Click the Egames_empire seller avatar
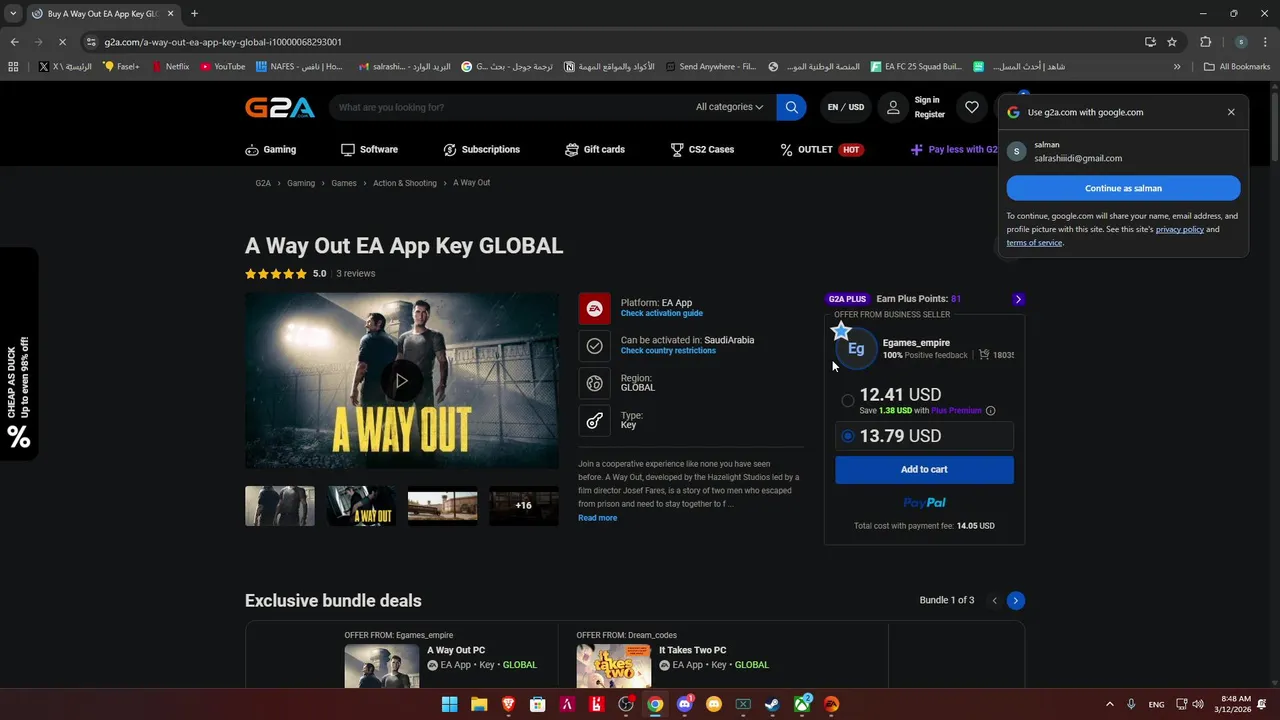The width and height of the screenshot is (1280, 720). (856, 348)
